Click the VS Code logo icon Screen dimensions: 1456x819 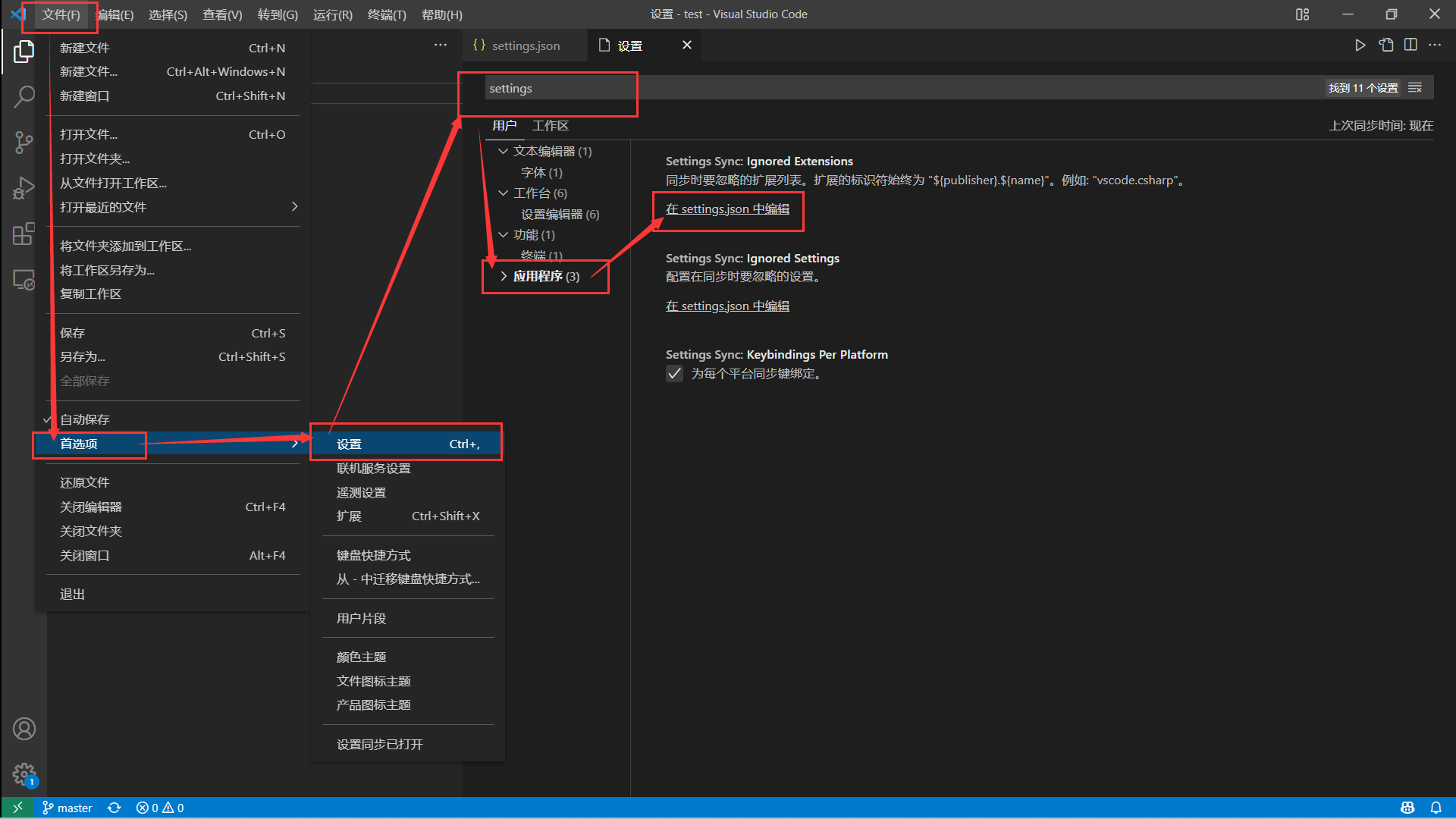click(17, 14)
